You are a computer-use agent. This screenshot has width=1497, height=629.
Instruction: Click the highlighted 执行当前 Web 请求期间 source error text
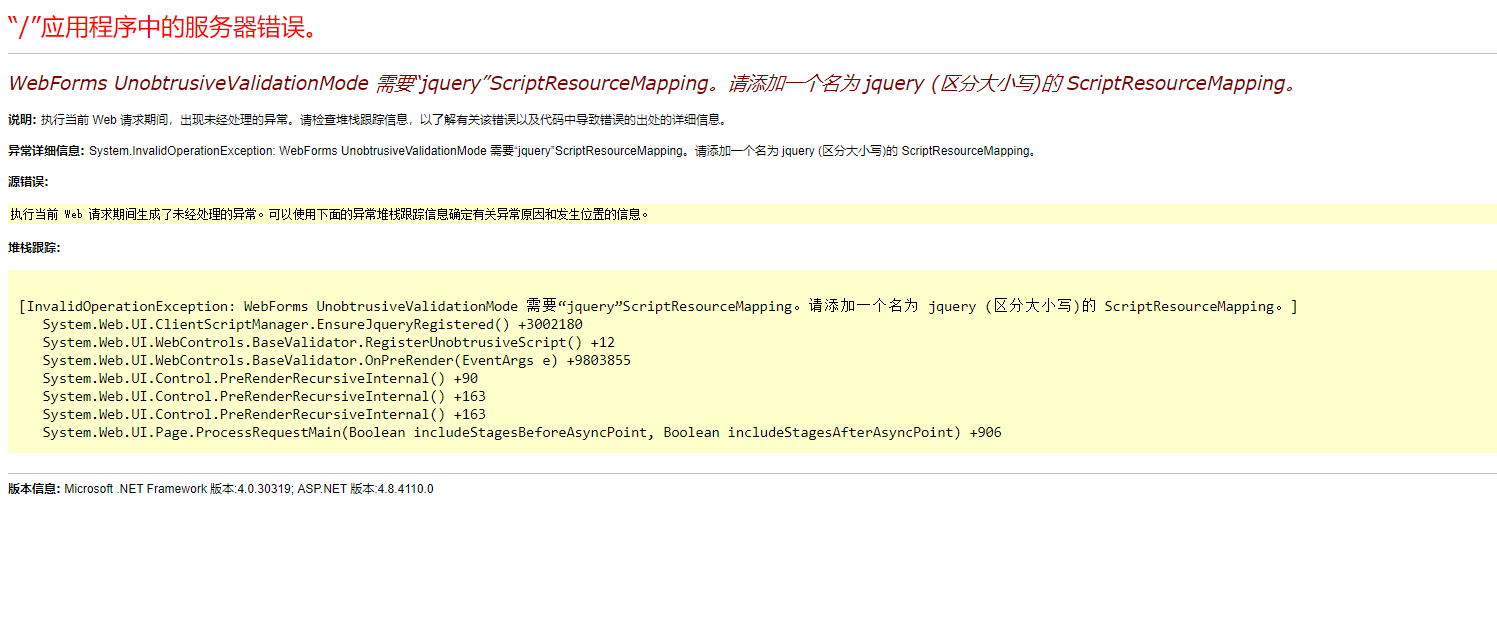[x=330, y=214]
